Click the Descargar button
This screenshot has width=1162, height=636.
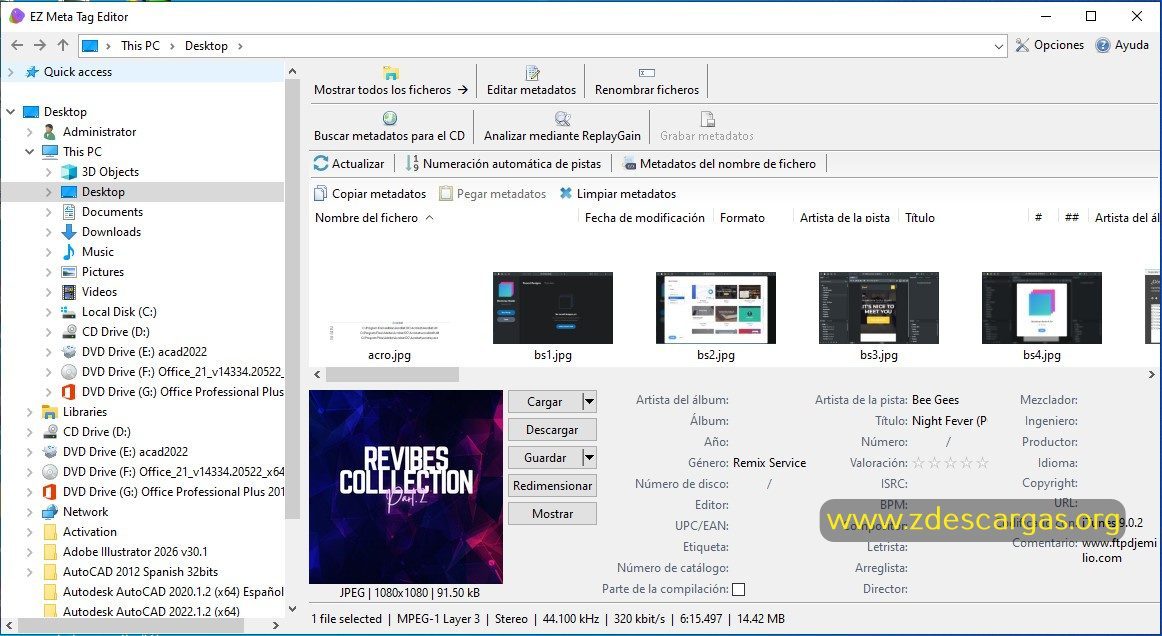pyautogui.click(x=552, y=430)
